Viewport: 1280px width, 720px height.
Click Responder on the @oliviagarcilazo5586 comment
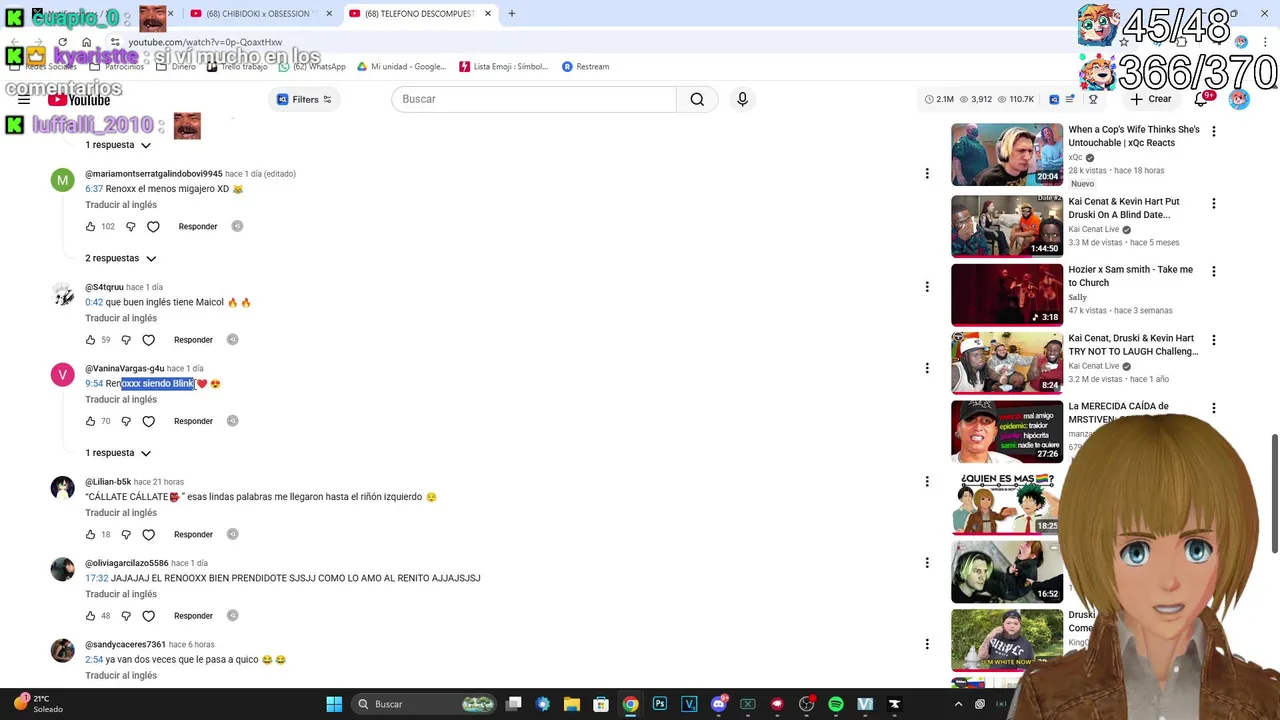193,616
